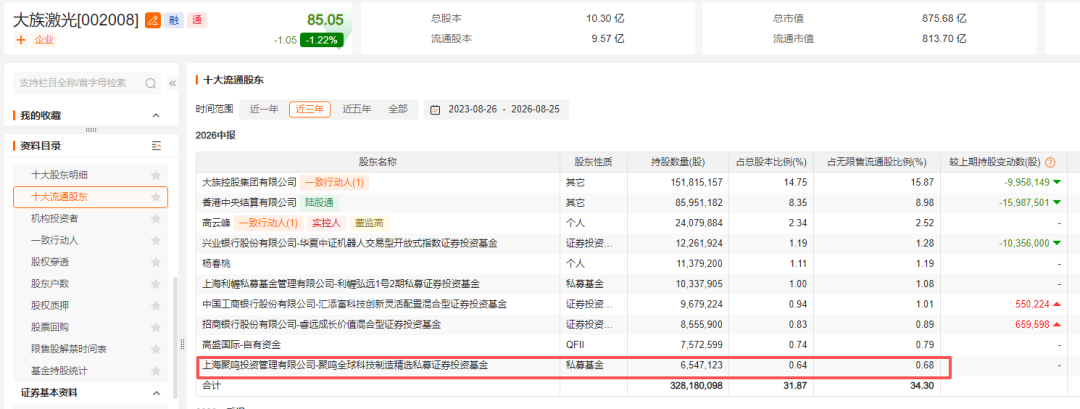Click shareholder 大族控股集团有限公司
Image resolution: width=1080 pixels, height=409 pixels.
click(x=249, y=182)
